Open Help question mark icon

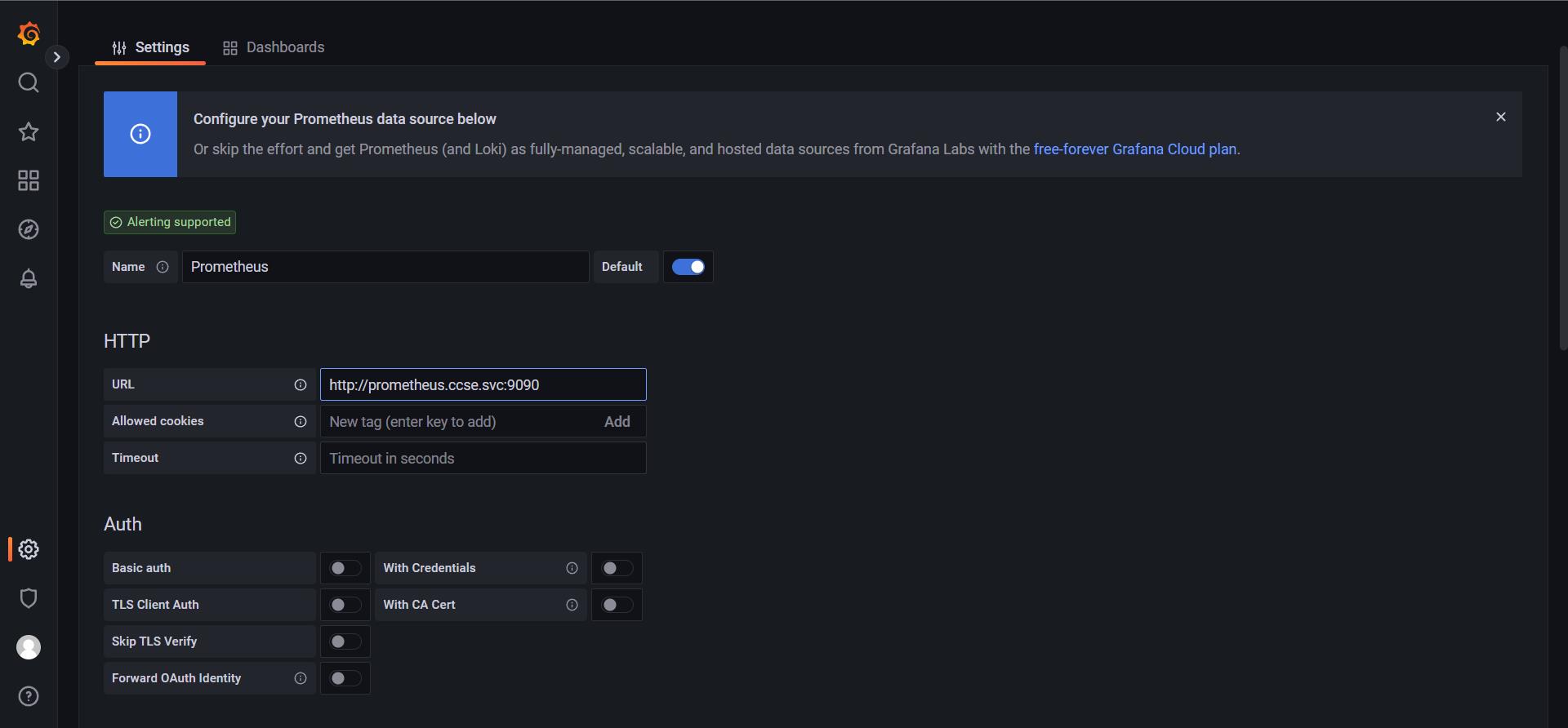pos(29,696)
